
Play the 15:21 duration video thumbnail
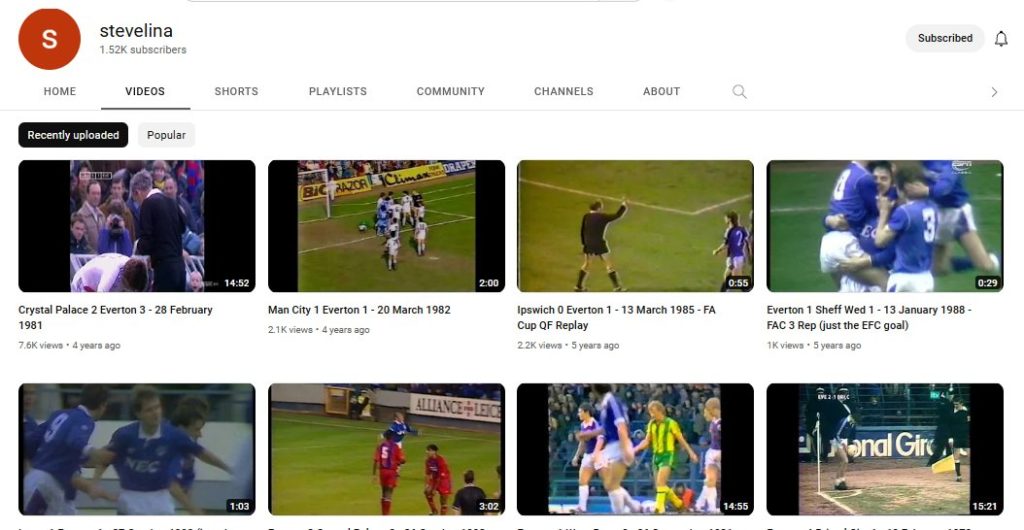tap(884, 448)
